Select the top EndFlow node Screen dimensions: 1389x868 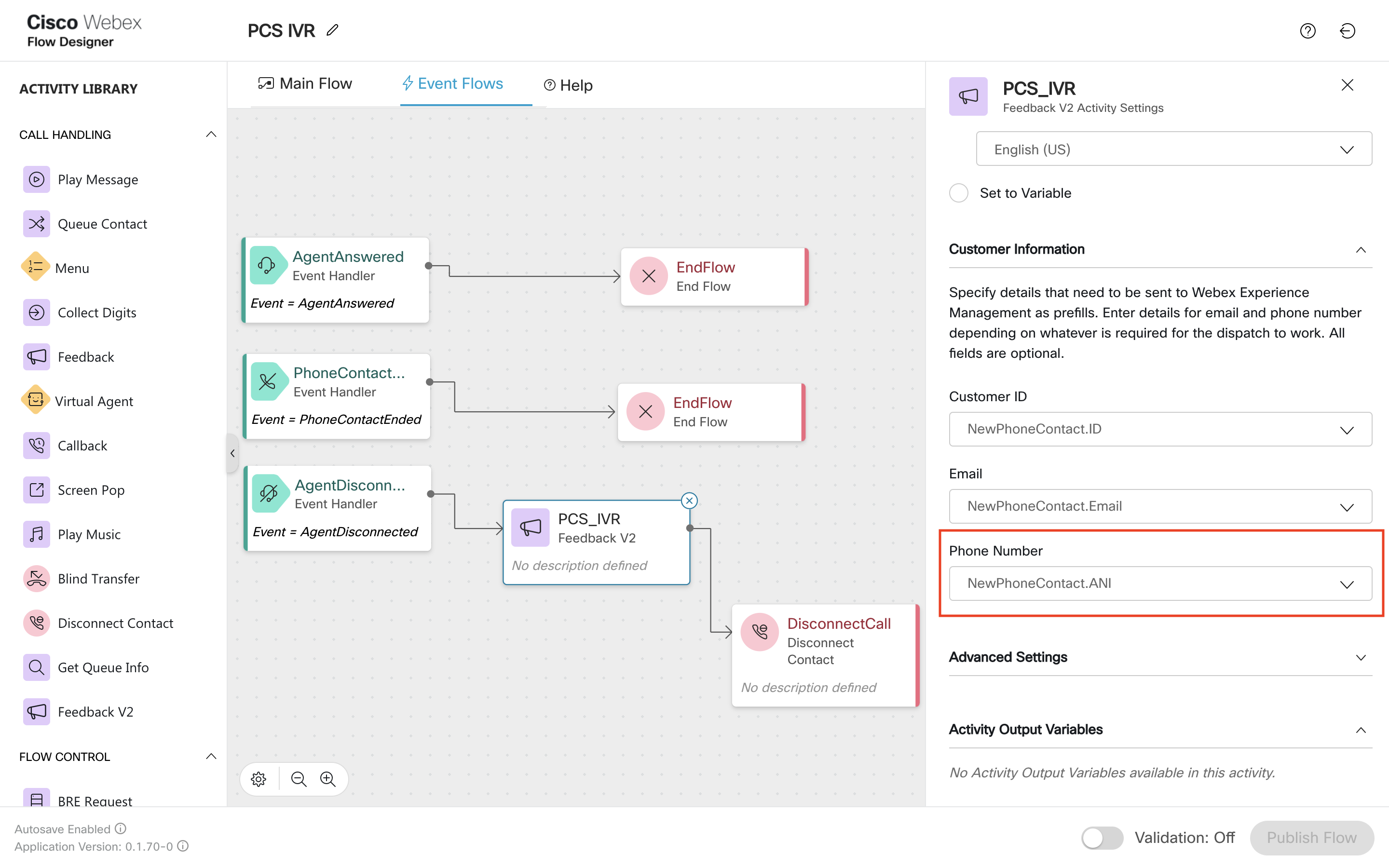point(714,277)
